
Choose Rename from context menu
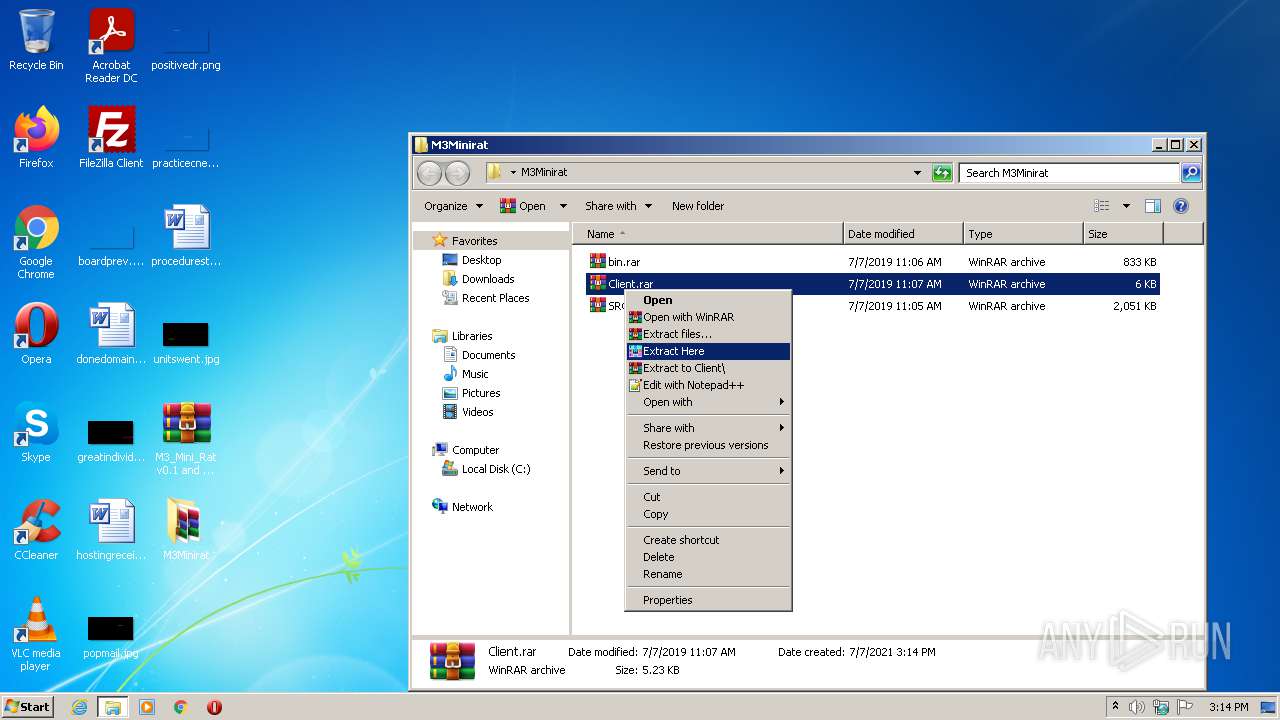708,574
